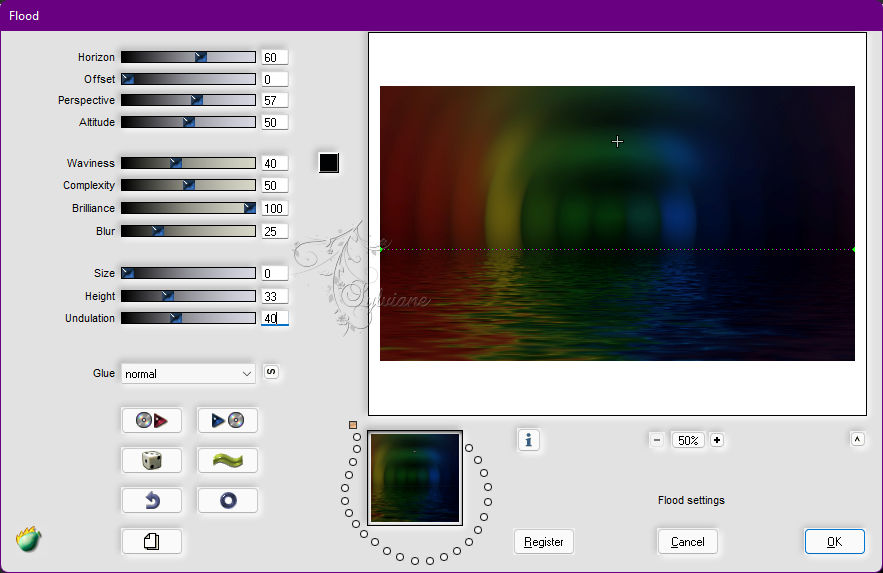Viewport: 883px width, 573px height.
Task: Click the plus zoom-in button
Action: (x=716, y=440)
